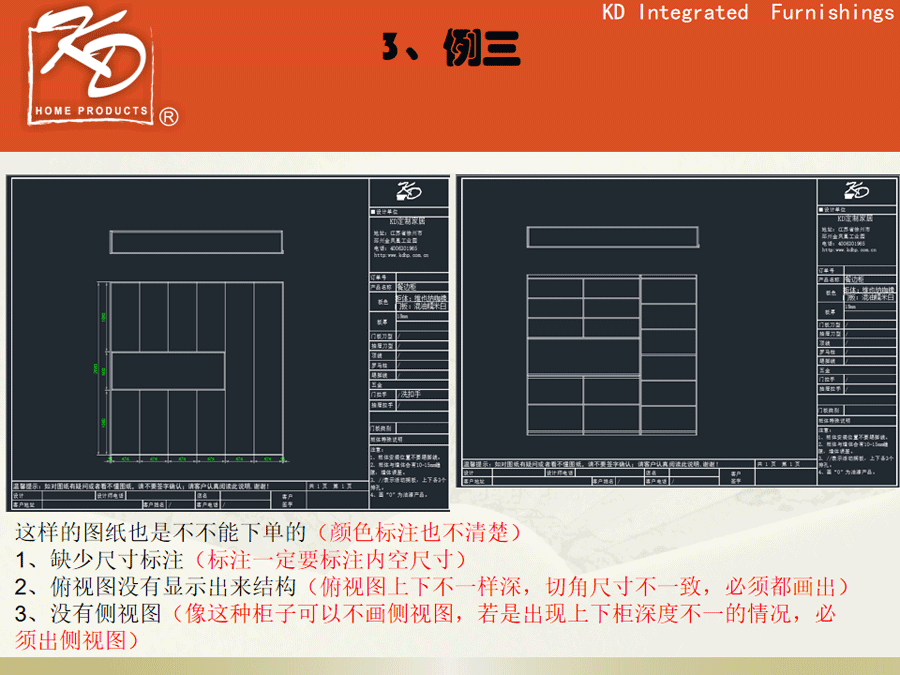Screen dimensions: 900x675
Task: Select the KD logo in right drawing's title block
Action: tap(856, 191)
